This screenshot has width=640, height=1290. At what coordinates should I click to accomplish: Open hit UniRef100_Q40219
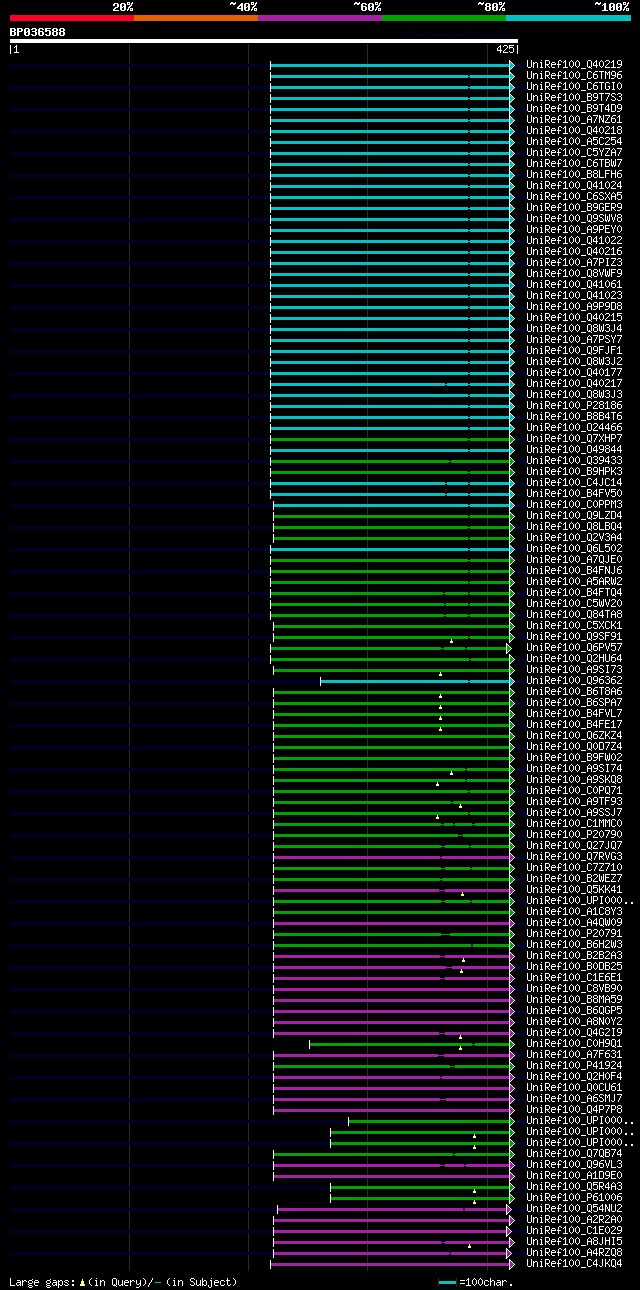click(574, 65)
